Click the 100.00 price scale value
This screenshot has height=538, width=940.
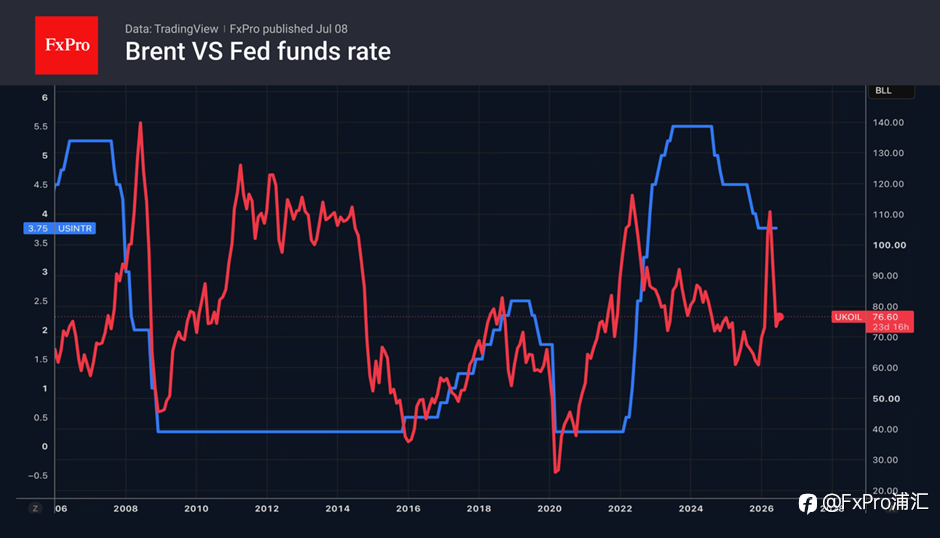point(889,245)
